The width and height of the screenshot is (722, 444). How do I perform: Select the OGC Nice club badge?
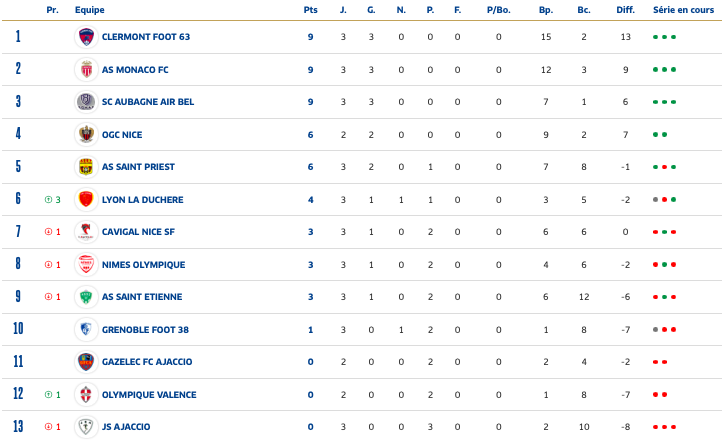[86, 134]
